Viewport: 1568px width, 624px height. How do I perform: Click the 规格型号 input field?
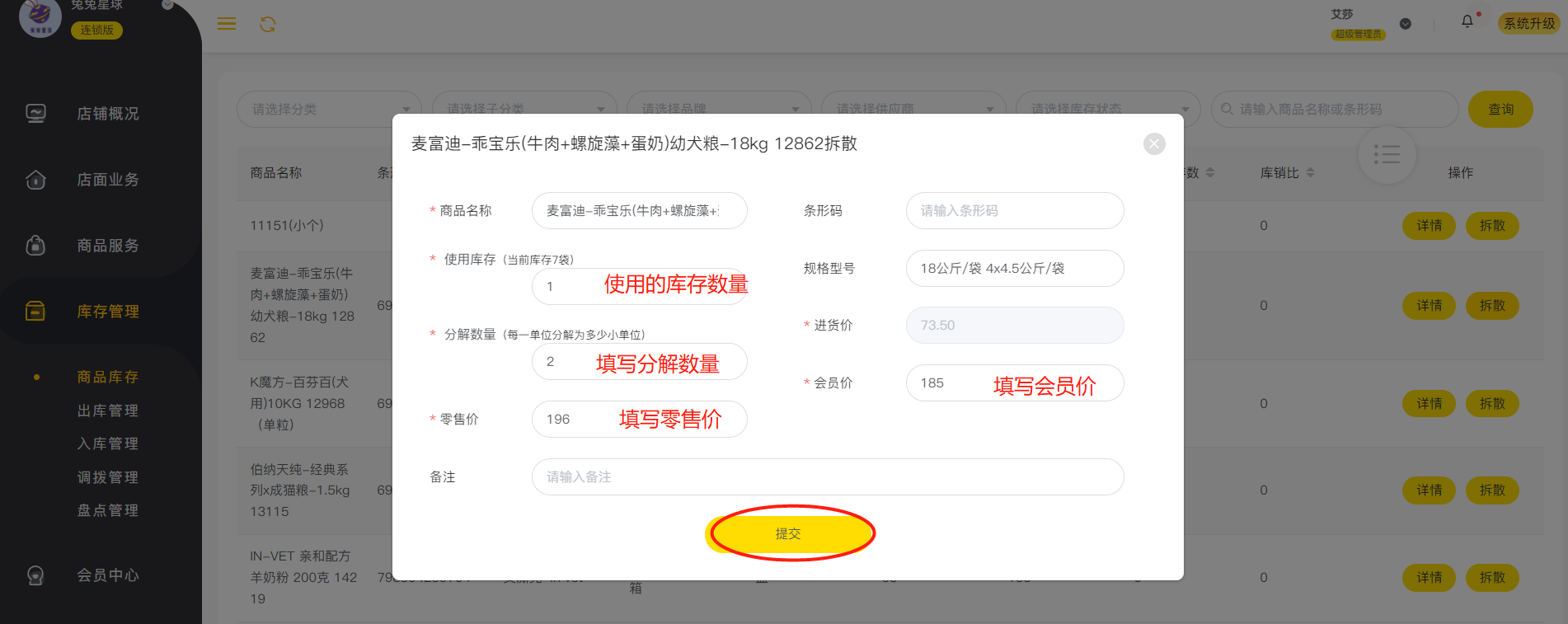(x=1015, y=268)
